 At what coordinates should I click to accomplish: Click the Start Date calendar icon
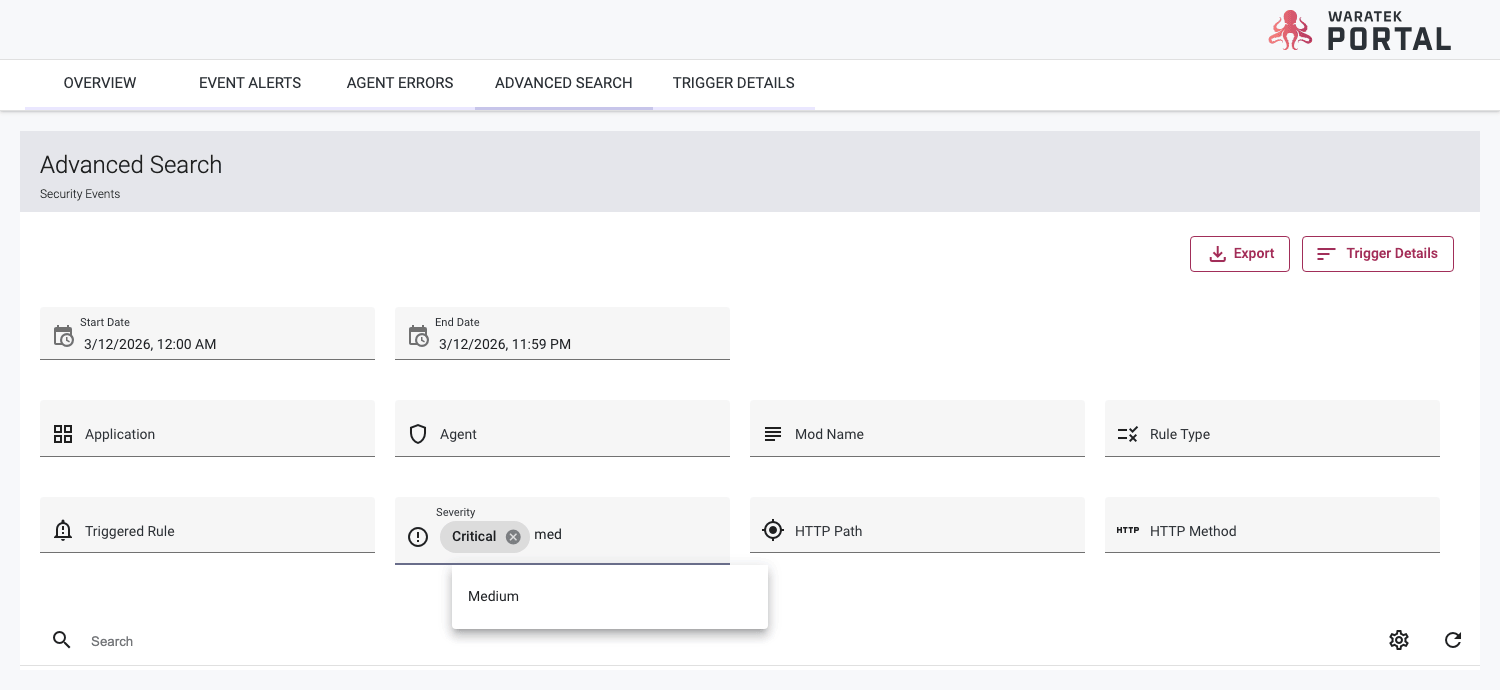[x=63, y=336]
